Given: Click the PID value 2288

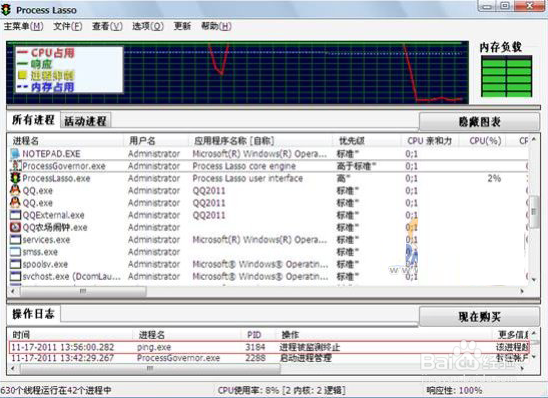Looking at the screenshot, I should tap(255, 358).
